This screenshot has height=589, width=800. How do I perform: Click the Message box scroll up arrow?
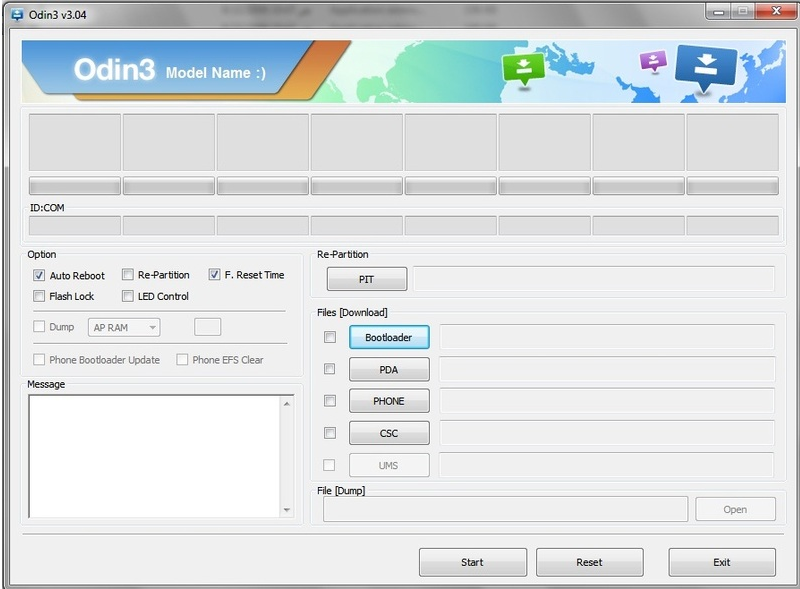point(287,404)
